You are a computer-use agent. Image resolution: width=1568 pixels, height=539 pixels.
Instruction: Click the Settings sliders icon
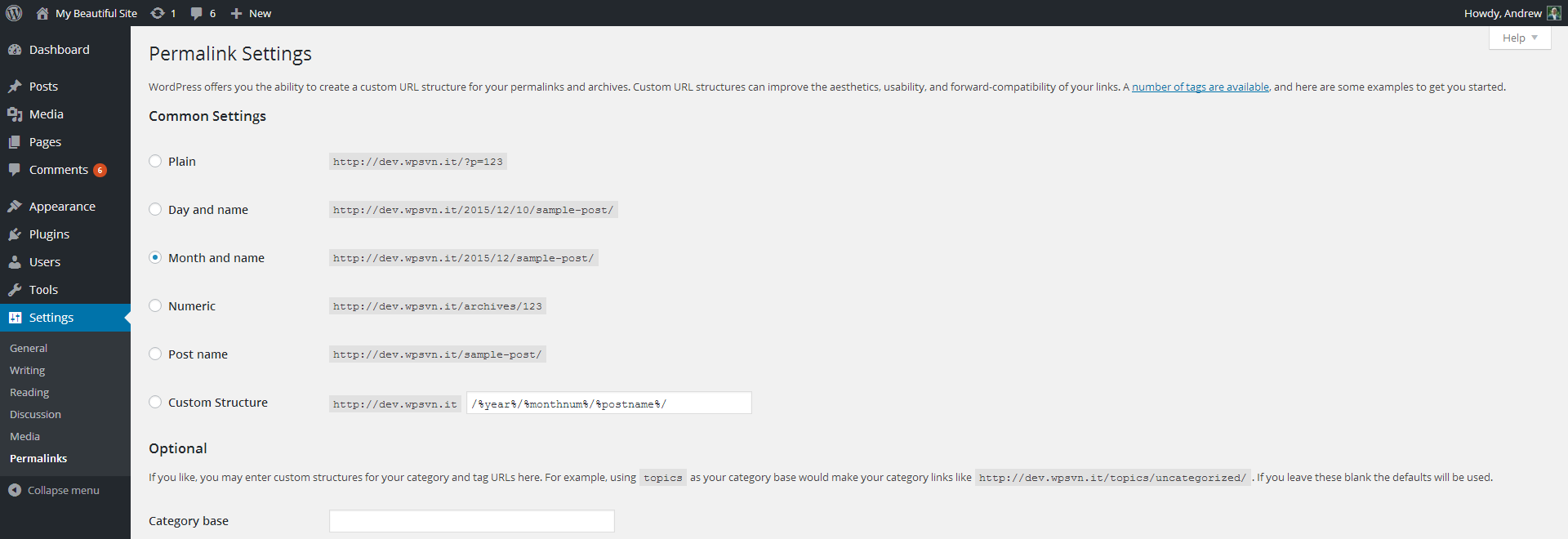tap(15, 318)
